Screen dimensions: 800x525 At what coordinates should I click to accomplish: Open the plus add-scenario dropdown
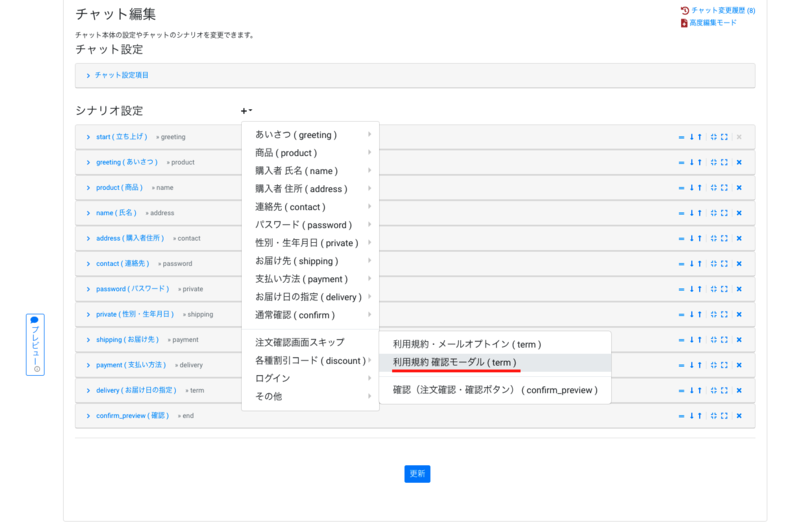pyautogui.click(x=246, y=111)
